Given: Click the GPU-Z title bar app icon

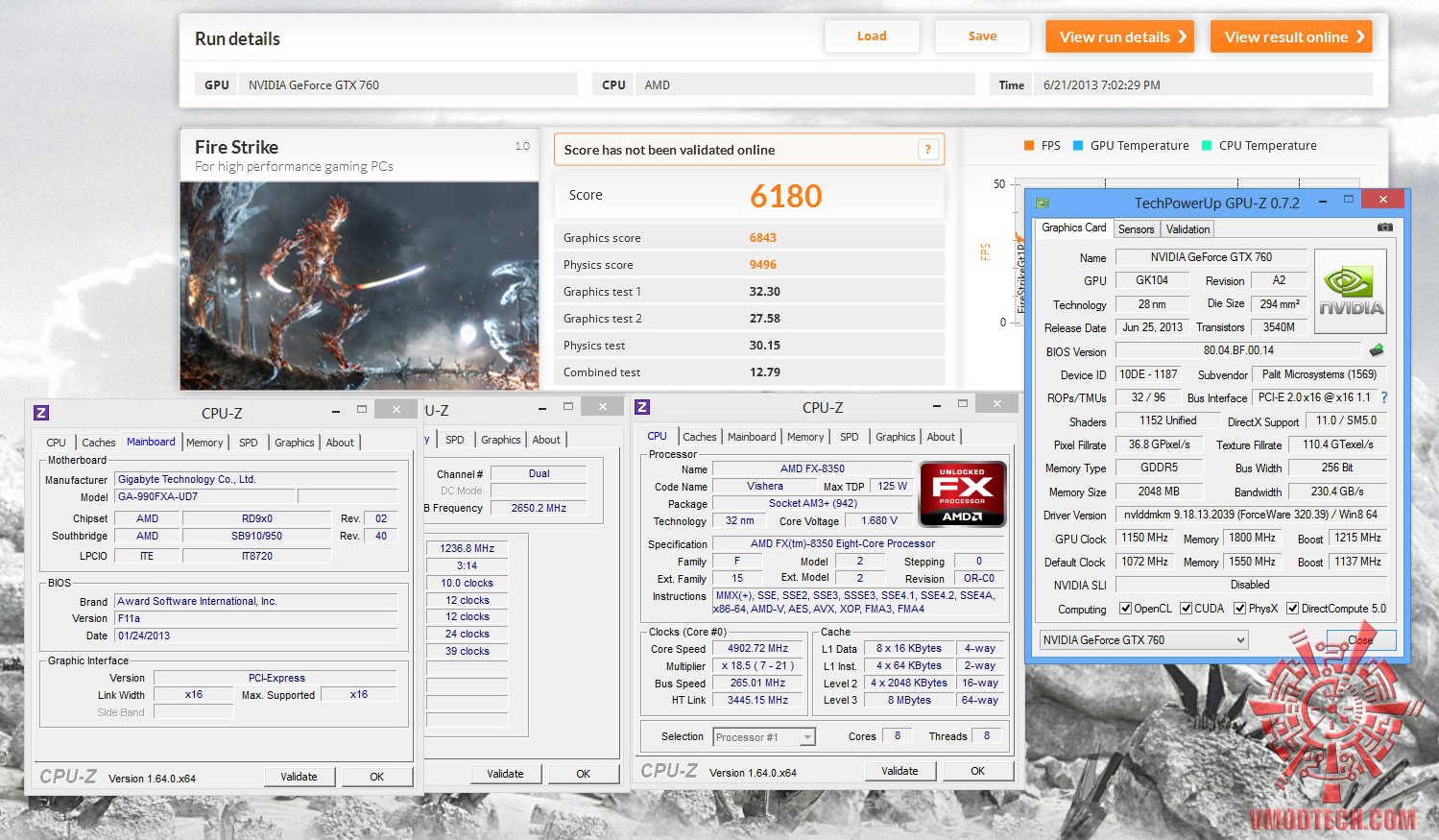Looking at the screenshot, I should click(1043, 203).
